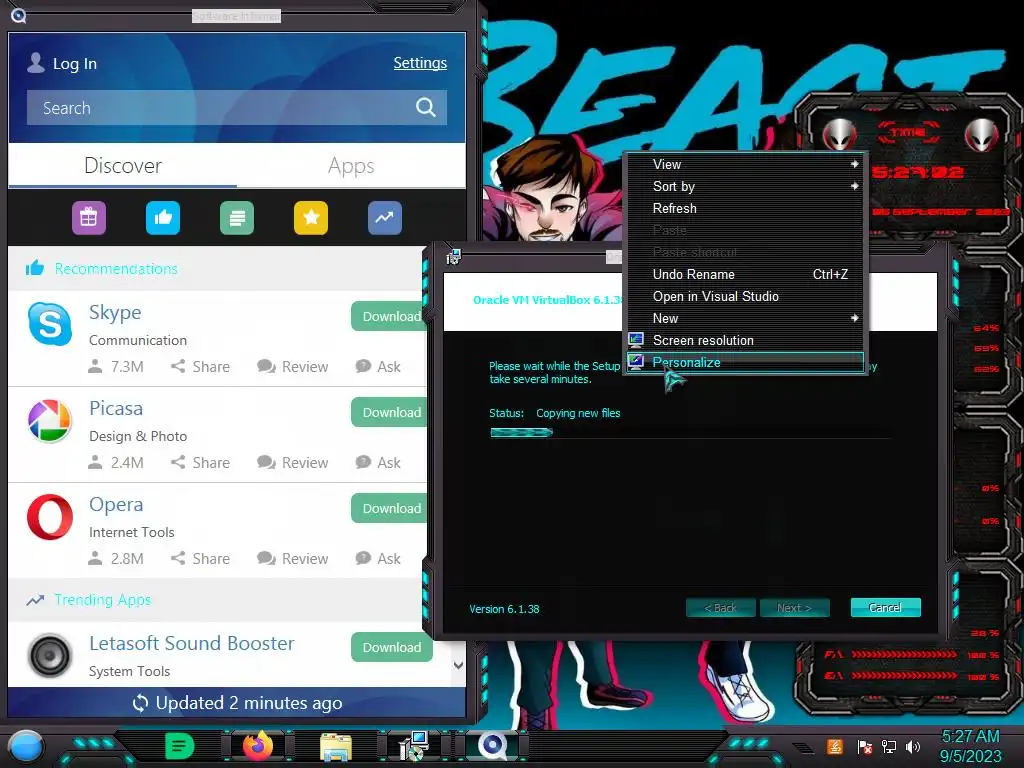This screenshot has width=1024, height=768.
Task: Switch to the Discover tab
Action: [x=123, y=166]
